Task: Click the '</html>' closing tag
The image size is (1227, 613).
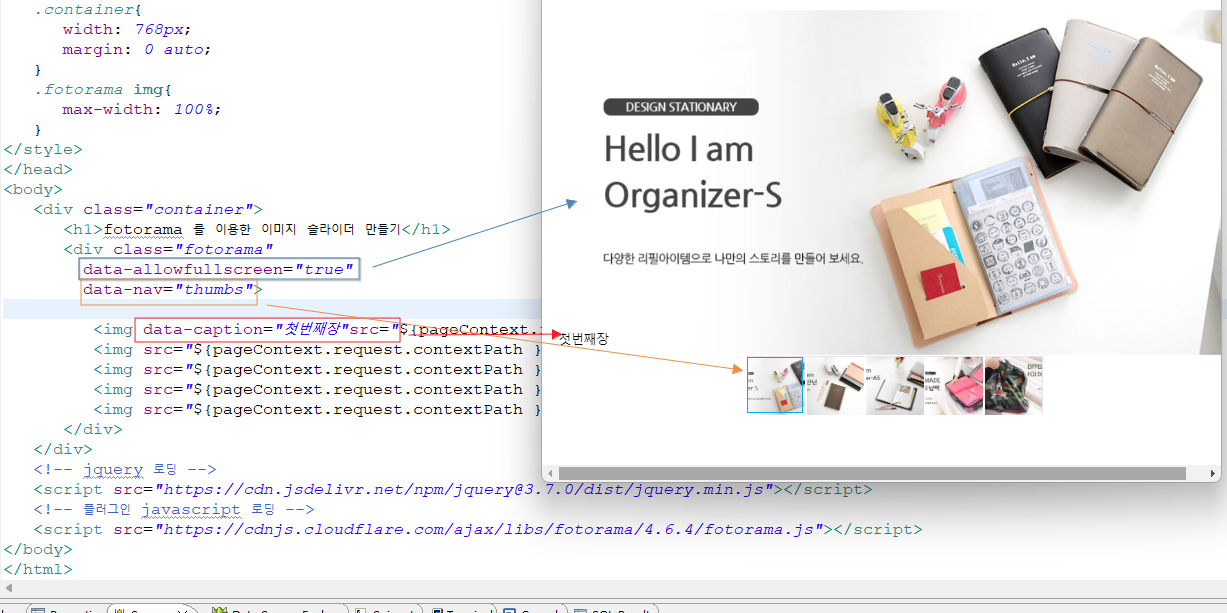Action: click(38, 569)
